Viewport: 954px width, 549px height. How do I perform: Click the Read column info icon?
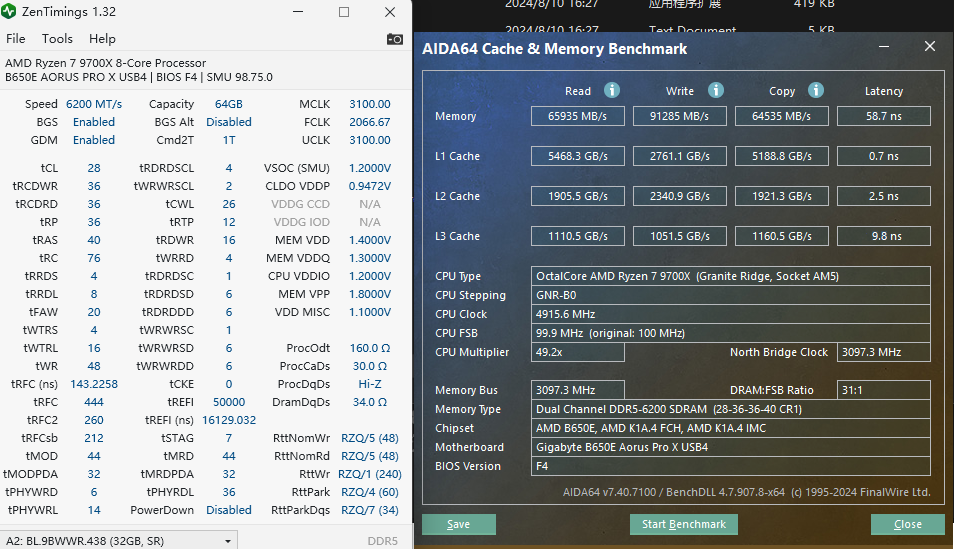(611, 91)
